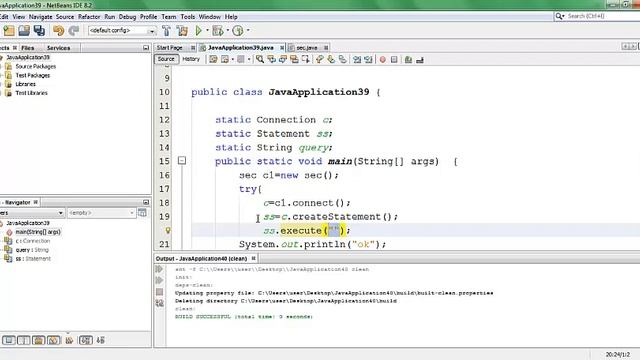Click Clean and Build Project icon

point(182,31)
